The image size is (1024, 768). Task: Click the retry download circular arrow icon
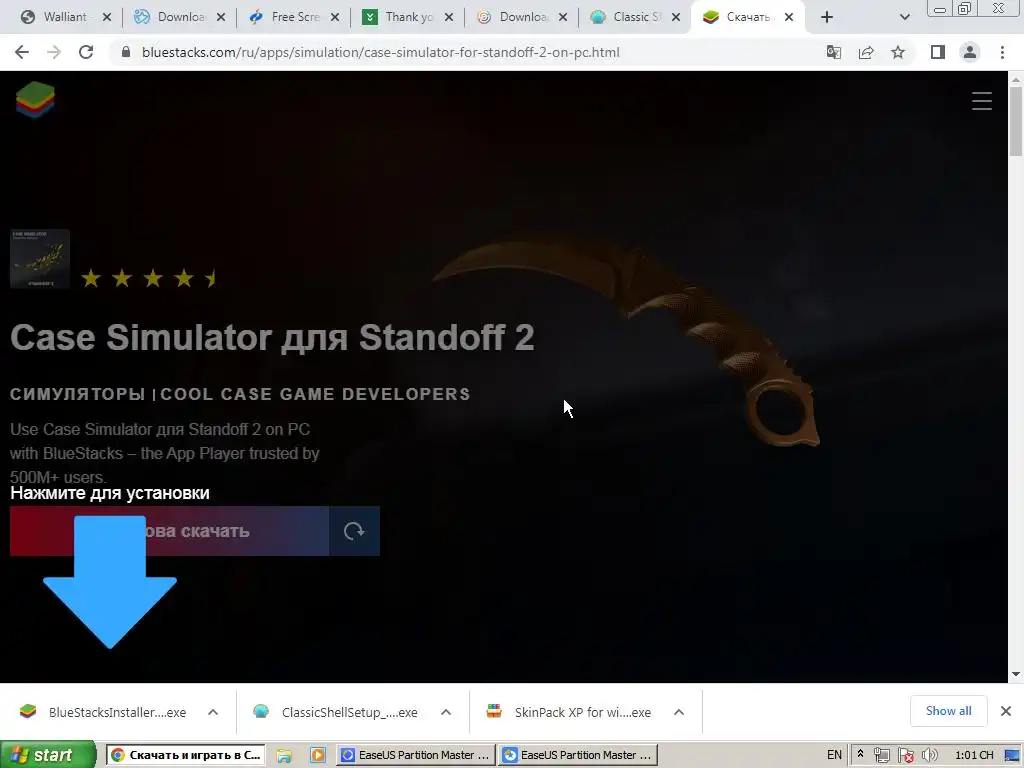pos(354,531)
